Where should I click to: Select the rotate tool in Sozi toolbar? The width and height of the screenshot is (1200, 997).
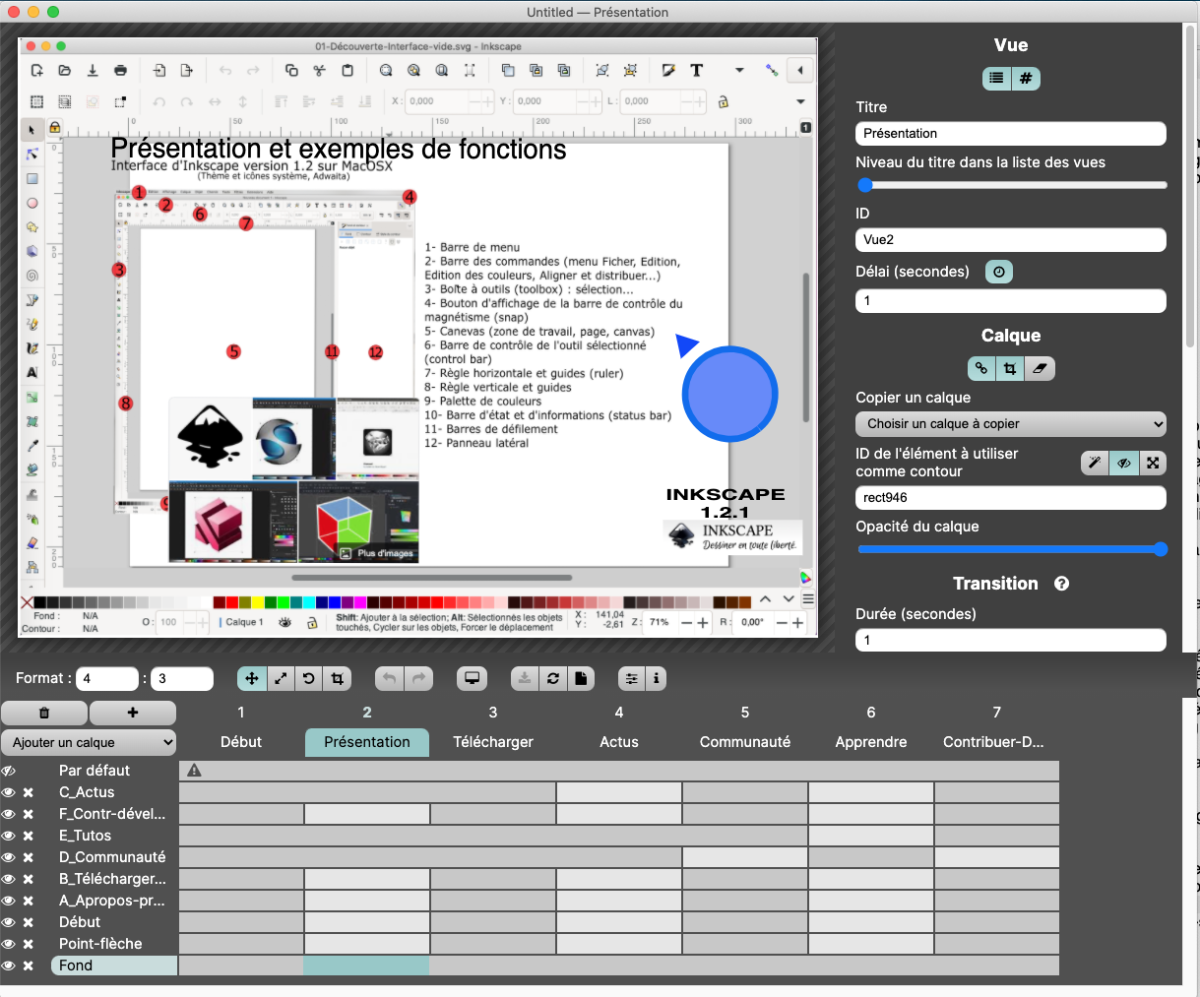[x=309, y=679]
